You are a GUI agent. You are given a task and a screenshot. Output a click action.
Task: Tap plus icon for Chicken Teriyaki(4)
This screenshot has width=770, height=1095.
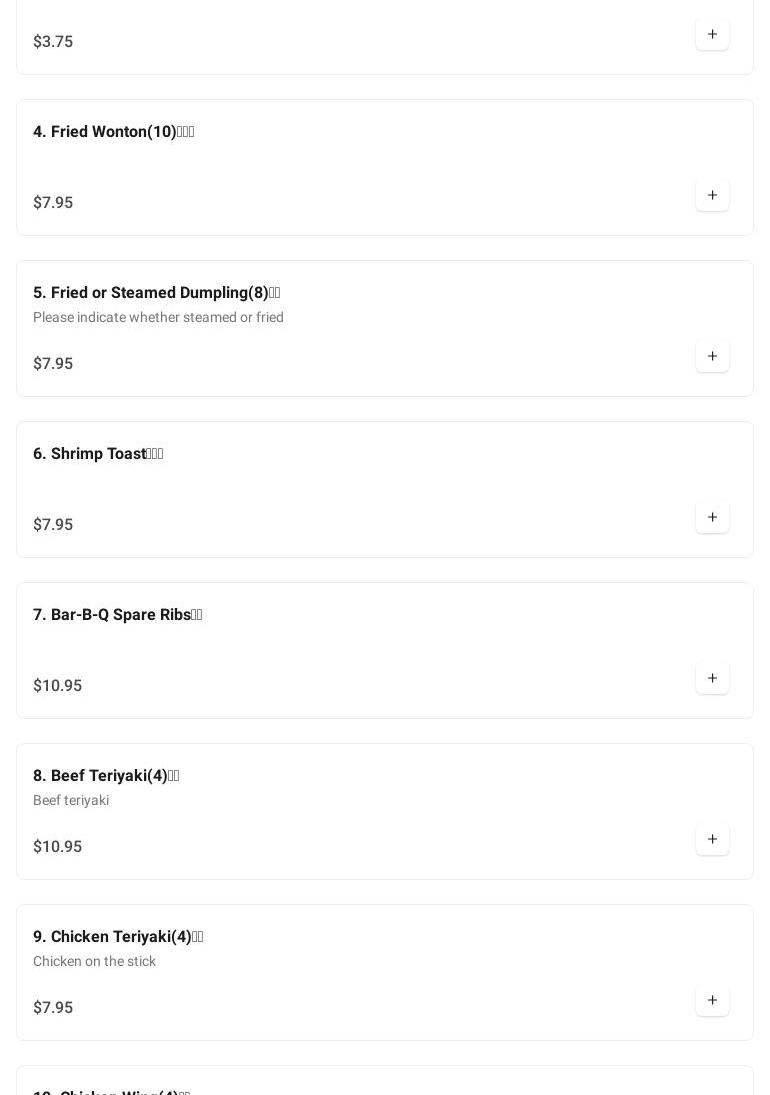click(x=712, y=1001)
